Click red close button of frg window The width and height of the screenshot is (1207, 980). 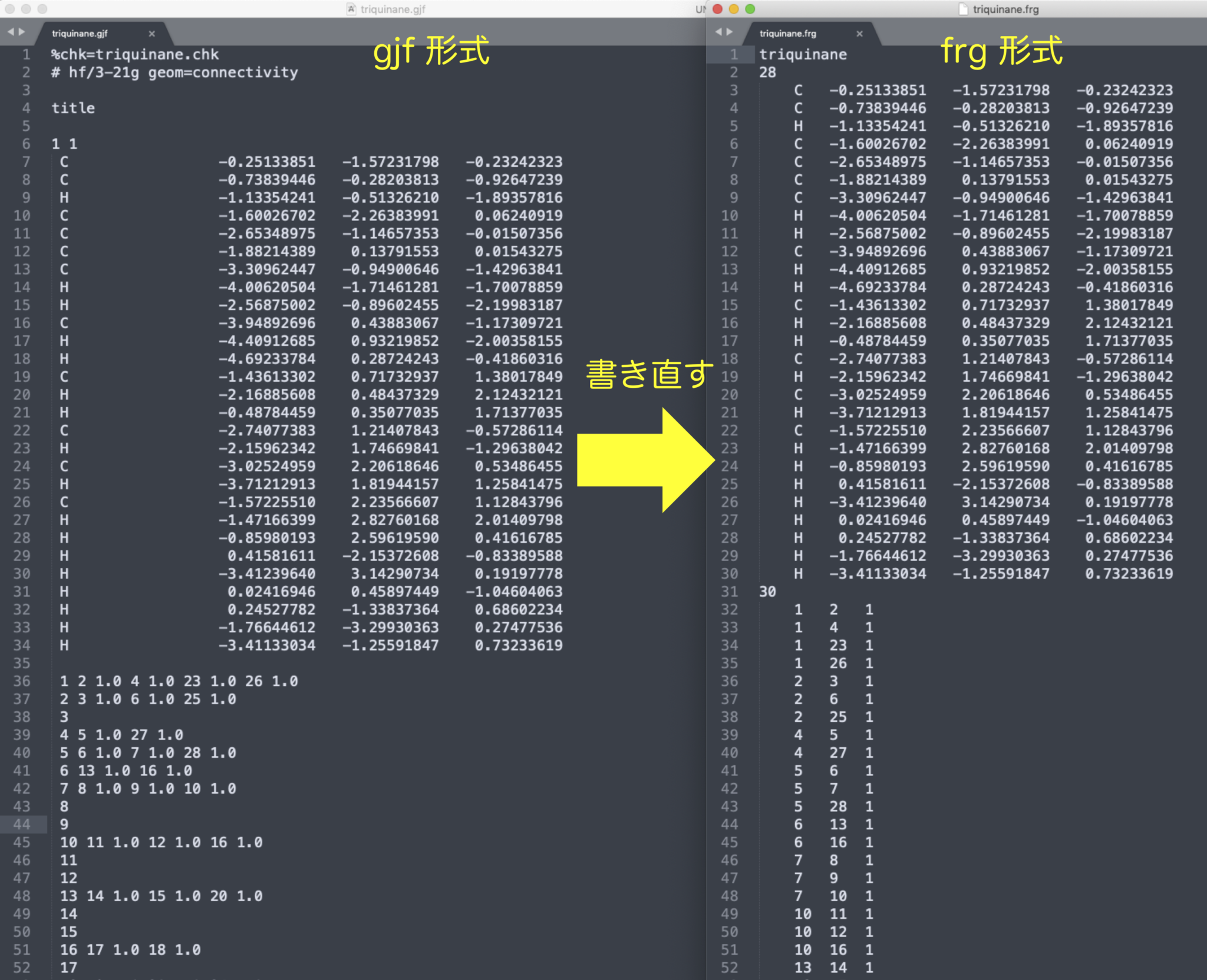[717, 9]
